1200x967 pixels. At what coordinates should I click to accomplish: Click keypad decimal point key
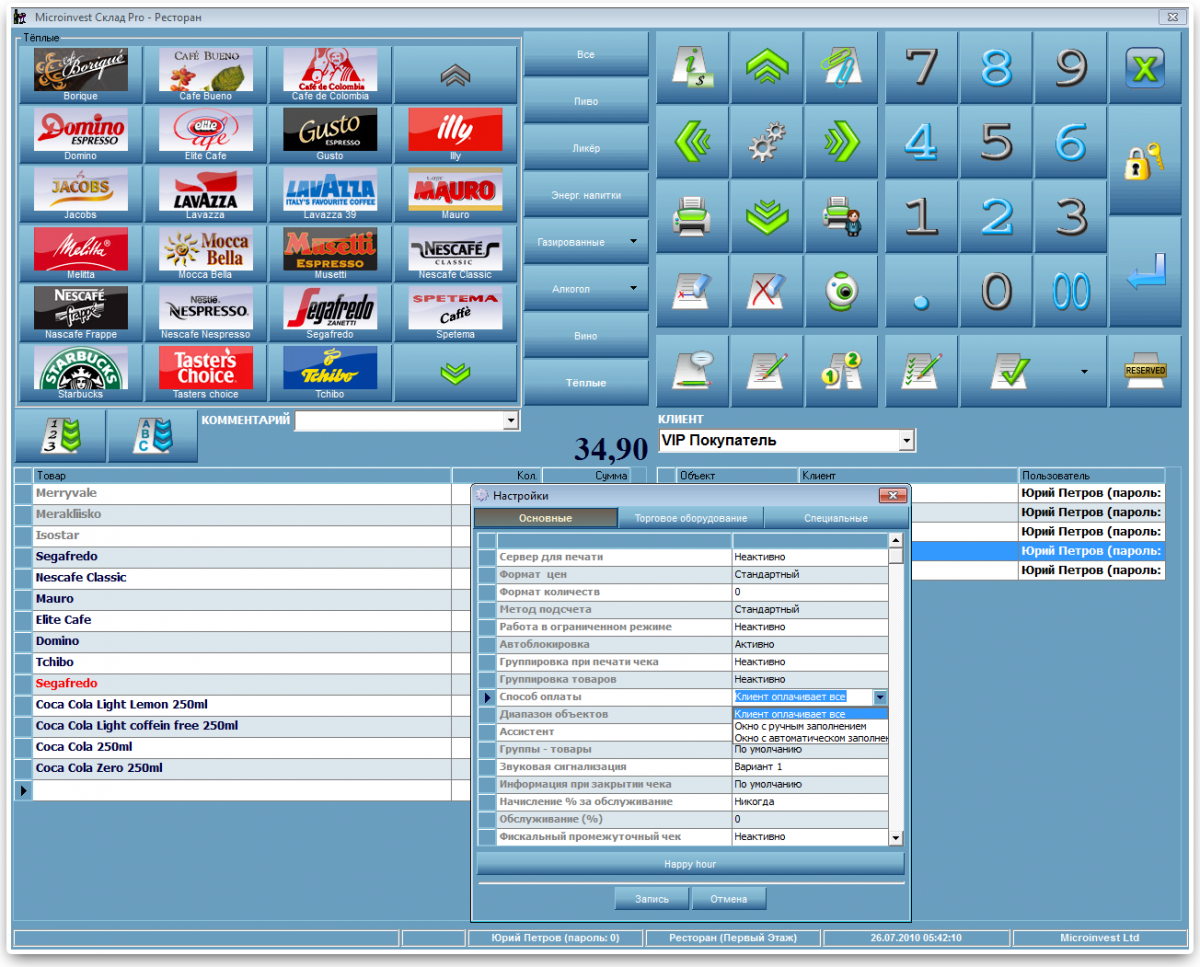[921, 291]
